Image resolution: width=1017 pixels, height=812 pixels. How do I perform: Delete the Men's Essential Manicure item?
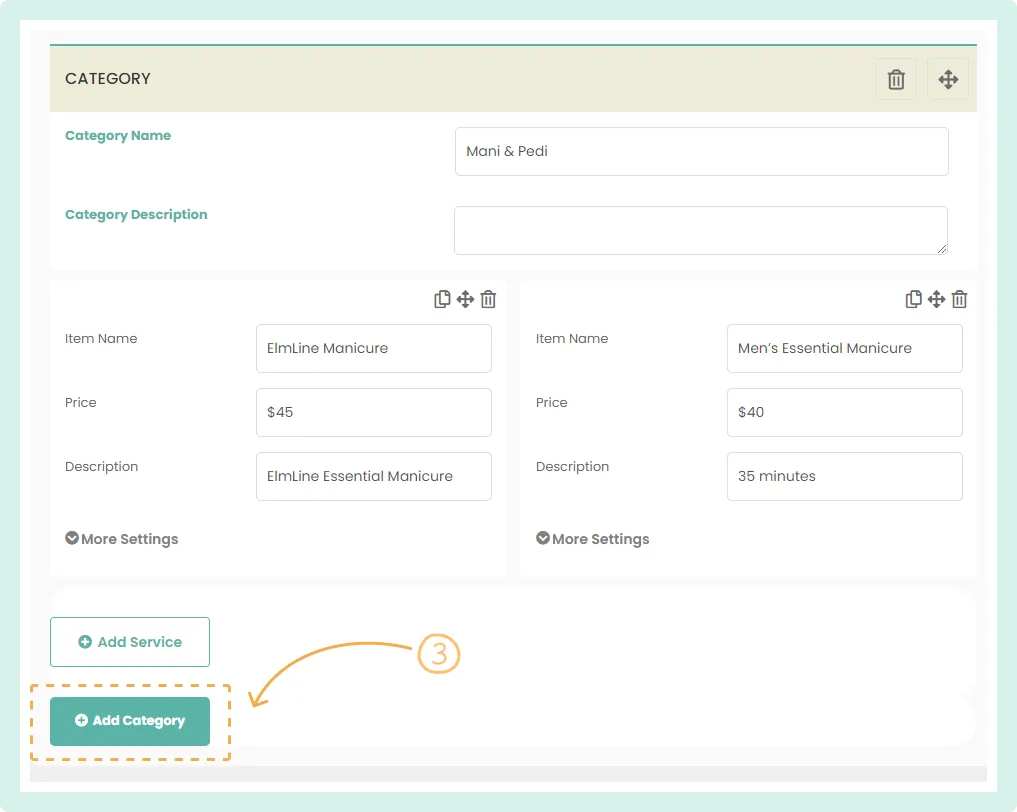coord(959,299)
